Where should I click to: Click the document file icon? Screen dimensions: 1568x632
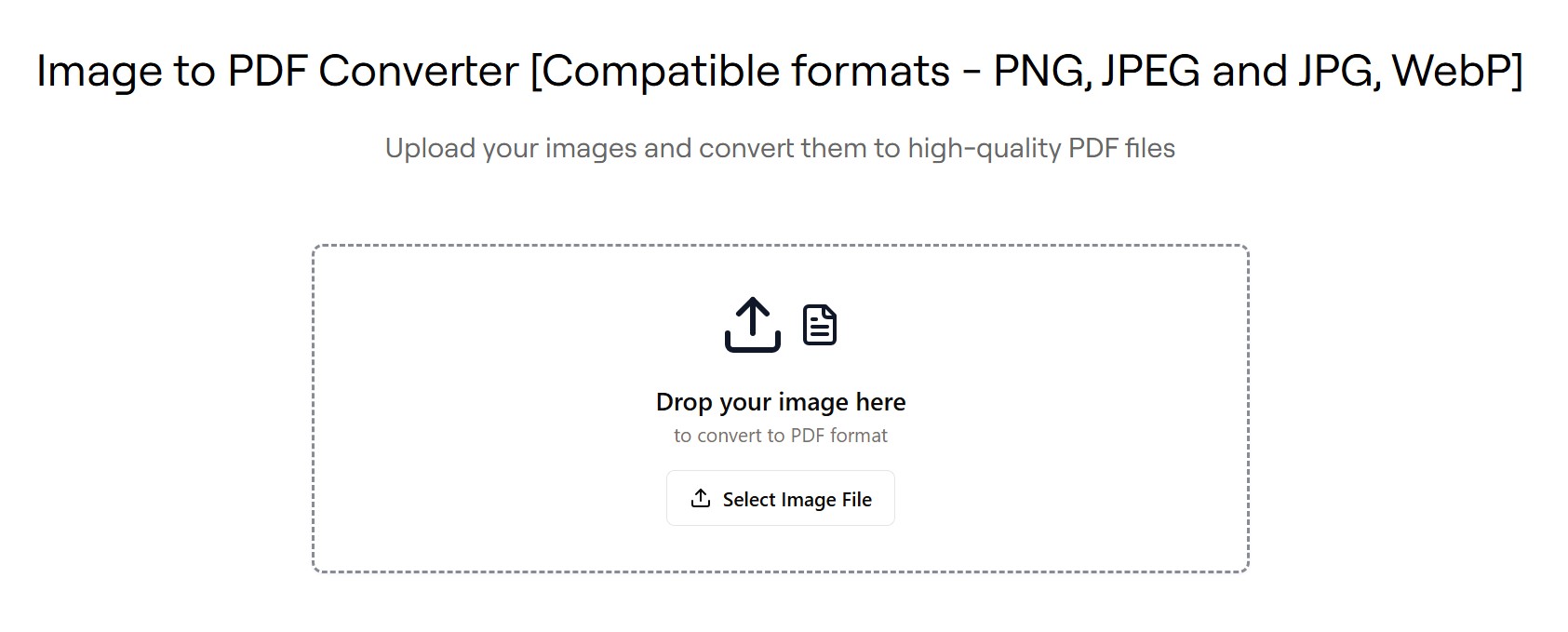pos(819,325)
